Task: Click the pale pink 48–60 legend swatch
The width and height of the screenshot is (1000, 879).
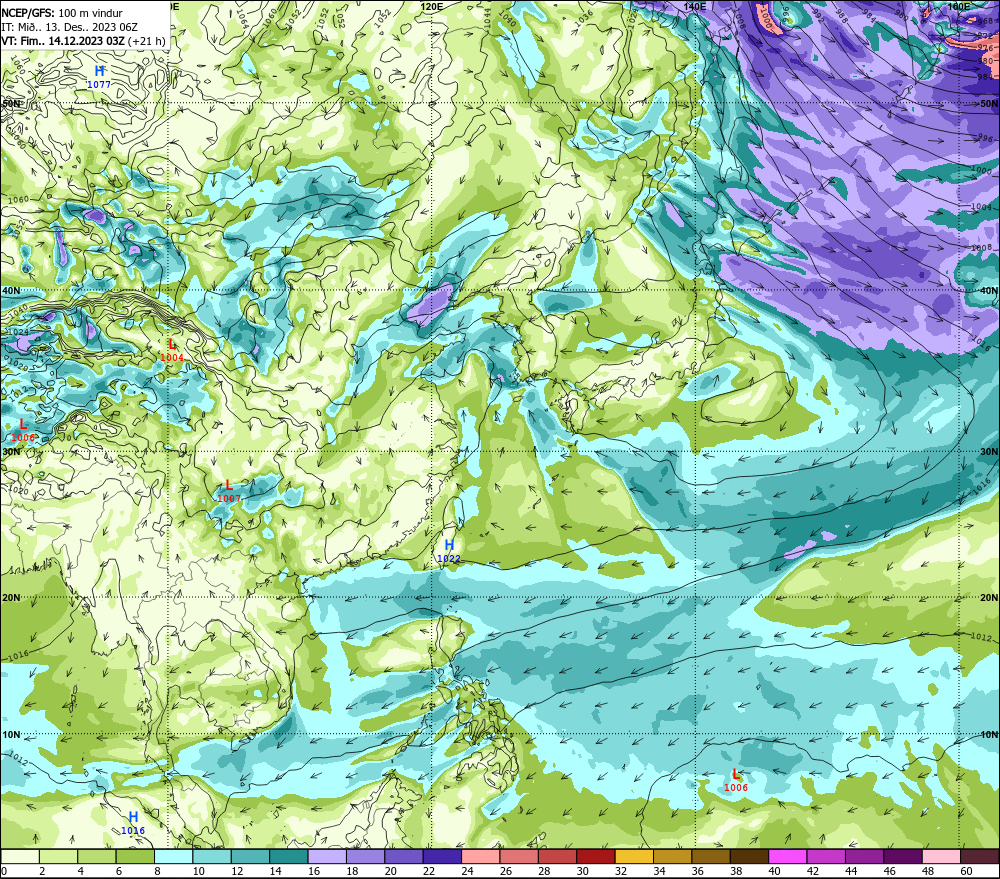Action: coord(941,856)
